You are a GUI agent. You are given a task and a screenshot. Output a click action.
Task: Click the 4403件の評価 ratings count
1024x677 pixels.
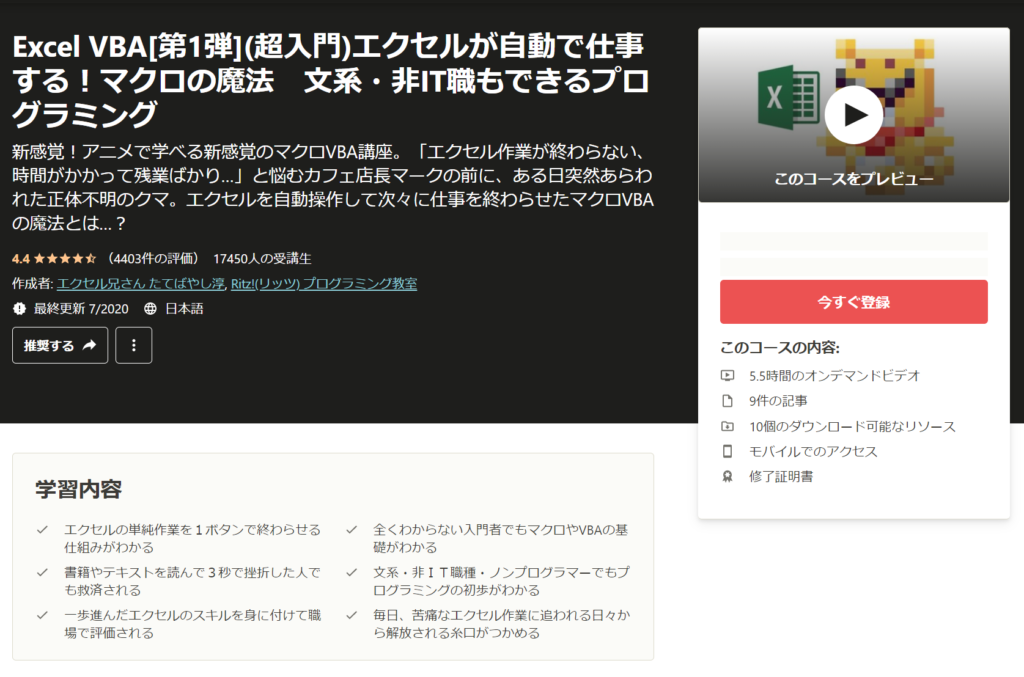coord(153,259)
